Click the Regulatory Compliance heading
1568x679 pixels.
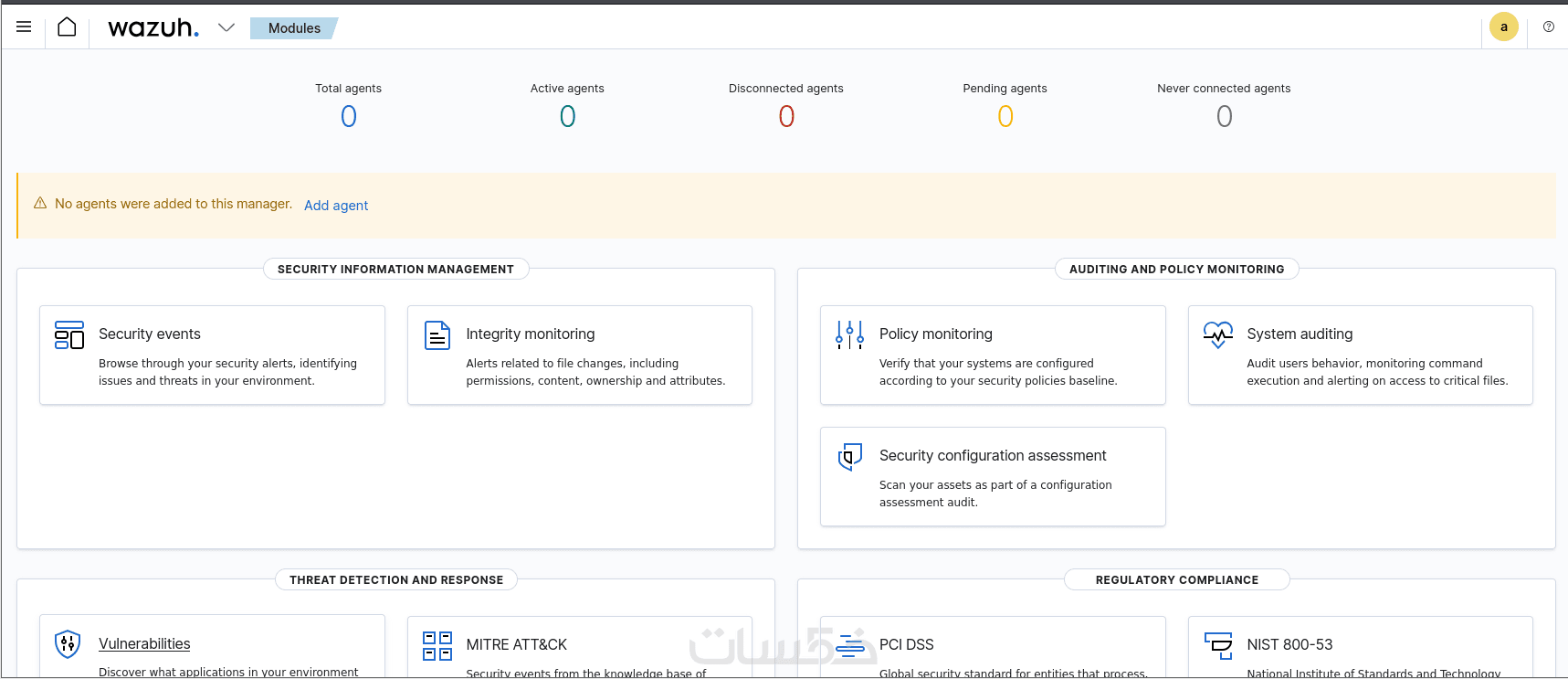pos(1177,580)
